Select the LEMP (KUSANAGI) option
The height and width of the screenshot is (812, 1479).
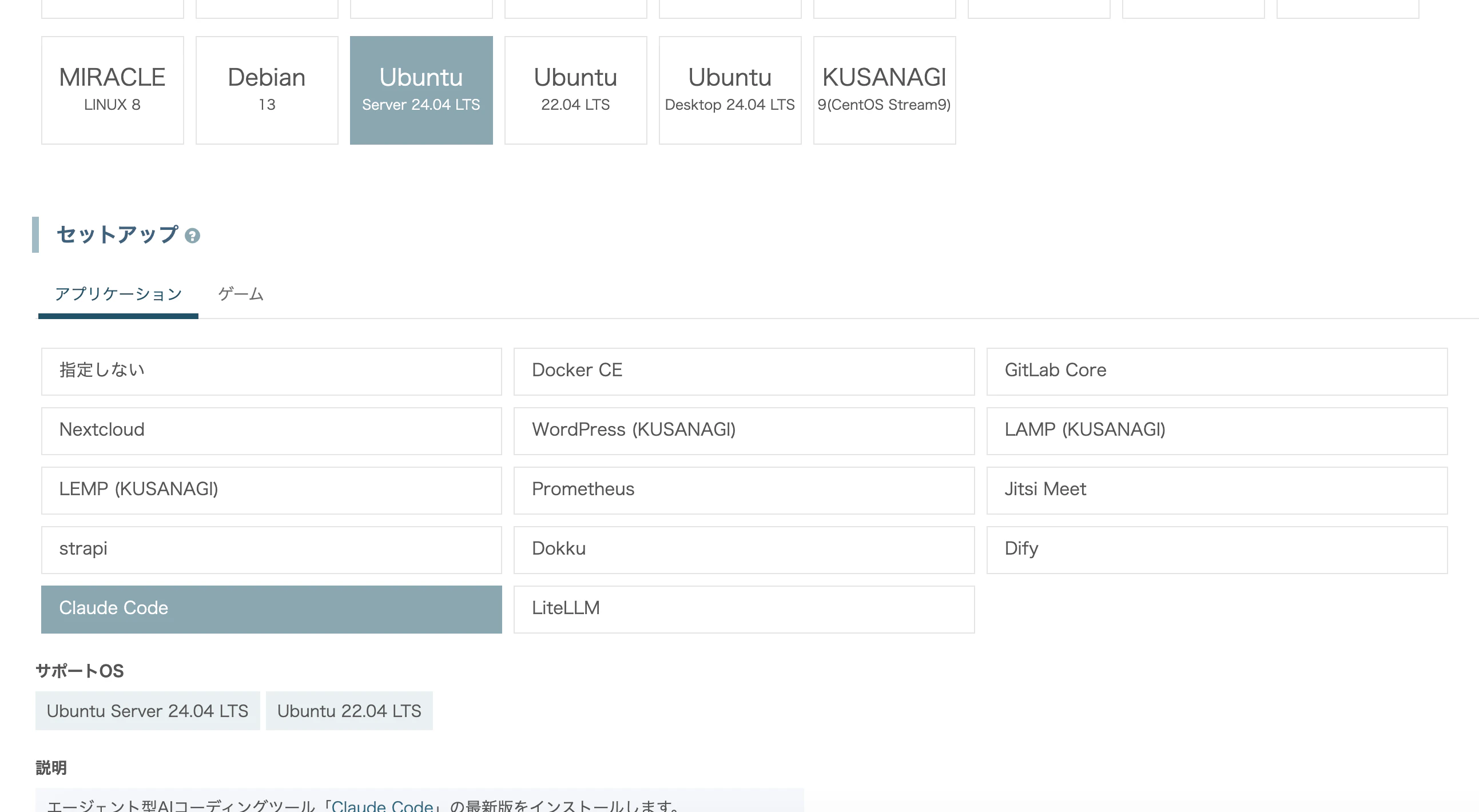272,491
